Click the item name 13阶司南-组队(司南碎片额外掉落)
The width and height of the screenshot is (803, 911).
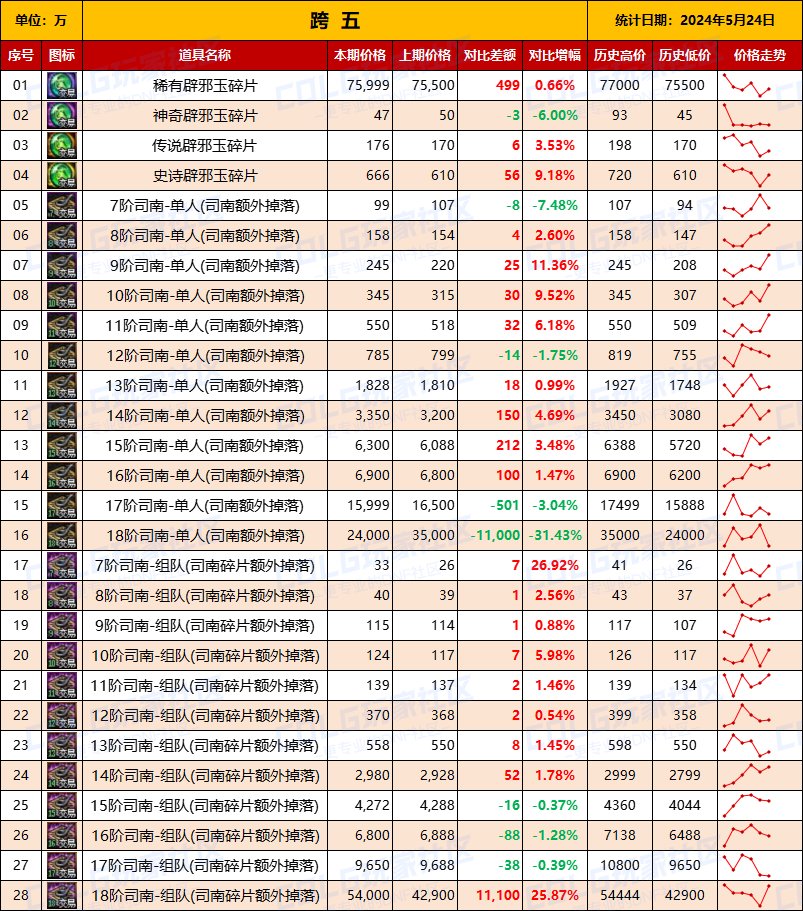205,746
